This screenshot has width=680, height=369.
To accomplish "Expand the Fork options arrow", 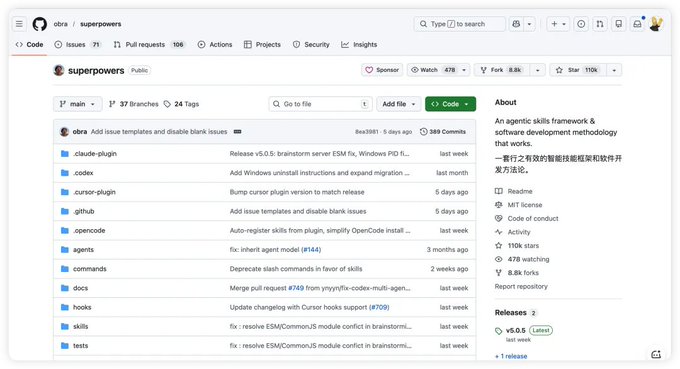I will tap(537, 70).
